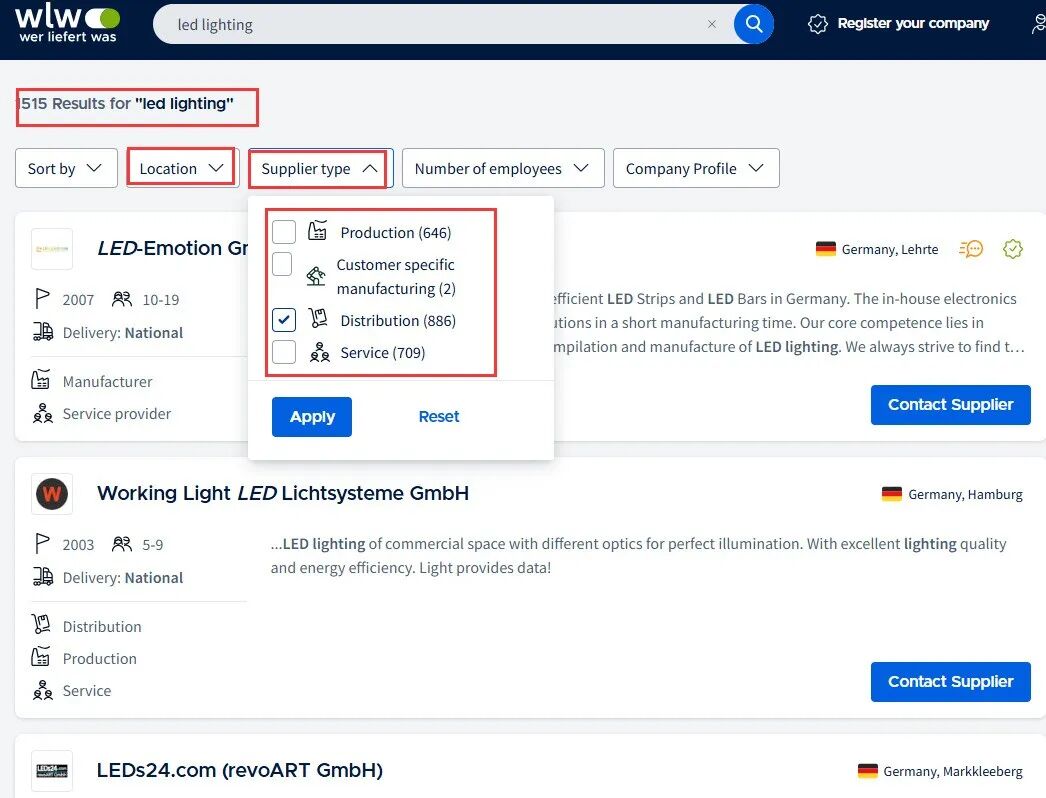Screen dimensions: 1046x798
Task: Open the Sort by dropdown
Action: [65, 169]
